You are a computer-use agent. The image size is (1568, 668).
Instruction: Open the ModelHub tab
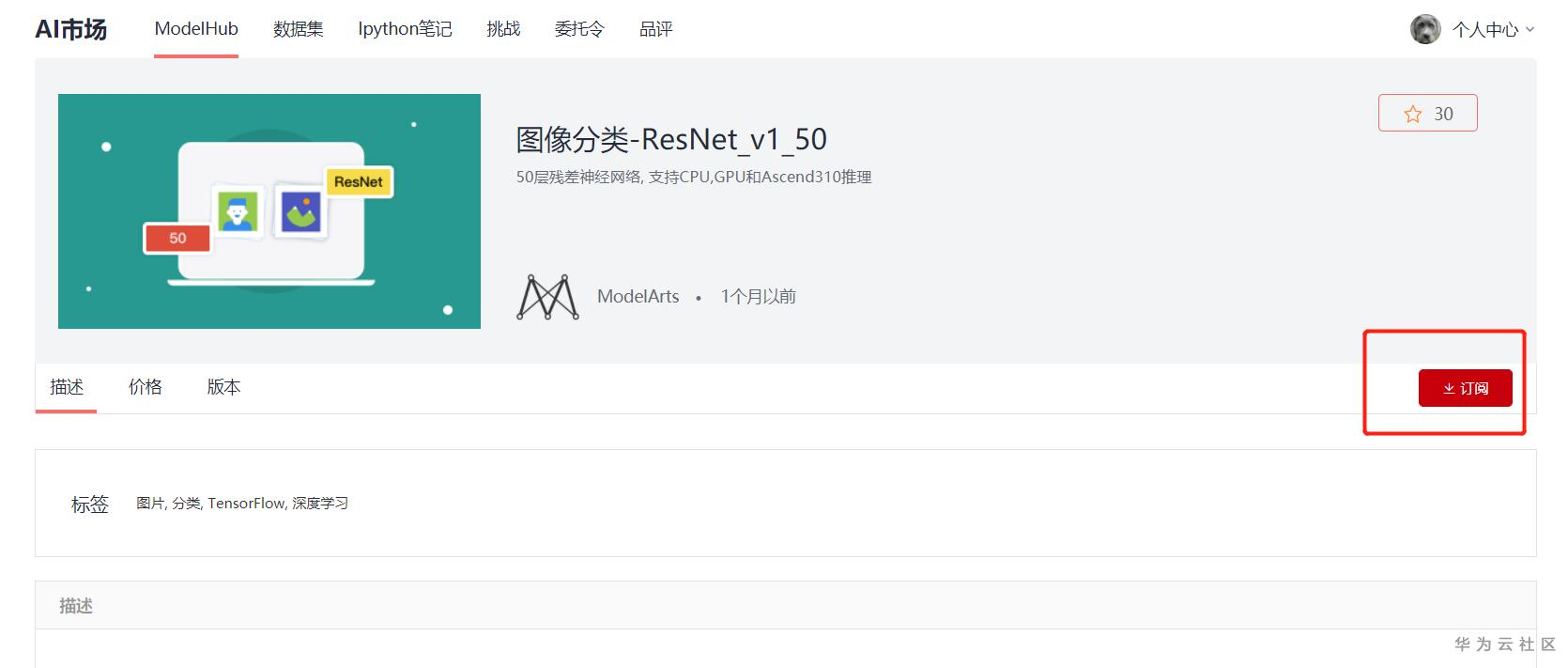[x=196, y=29]
